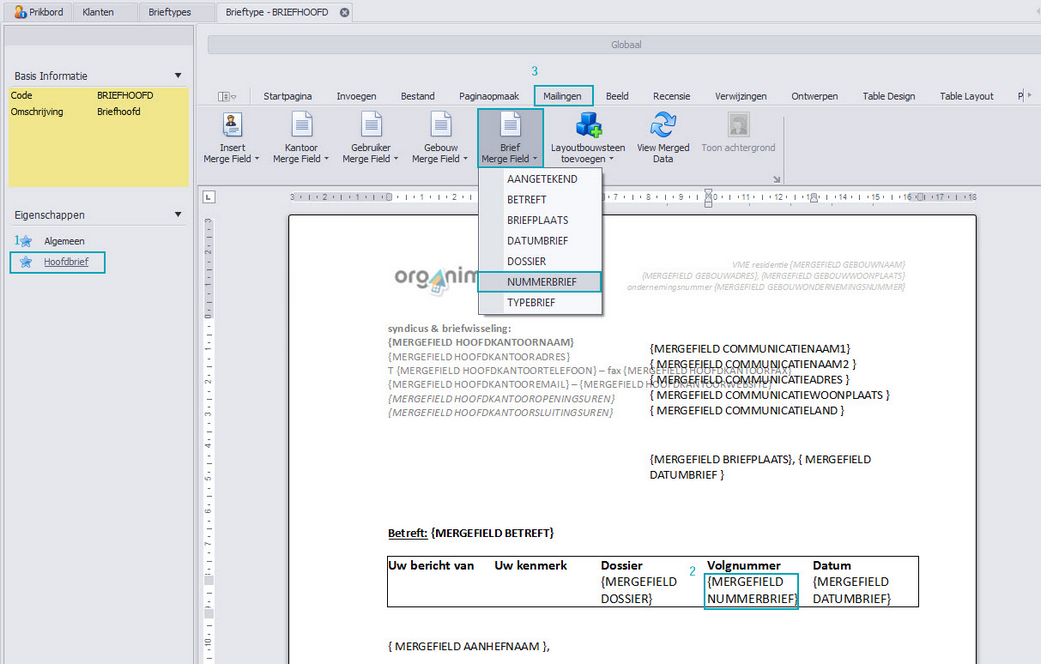The height and width of the screenshot is (664, 1041).
Task: Choose DATUMBRIEF from merge field menu
Action: [x=540, y=240]
